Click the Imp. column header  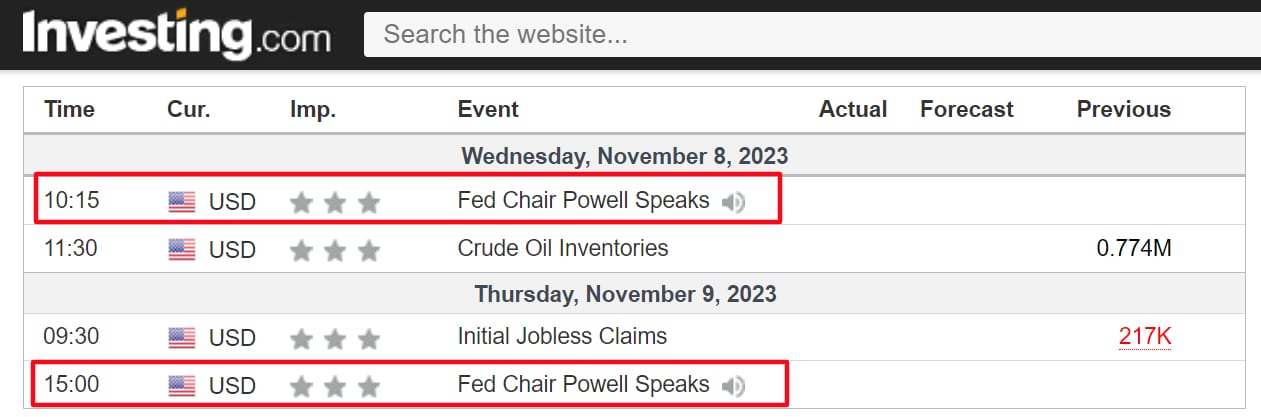[x=313, y=110]
